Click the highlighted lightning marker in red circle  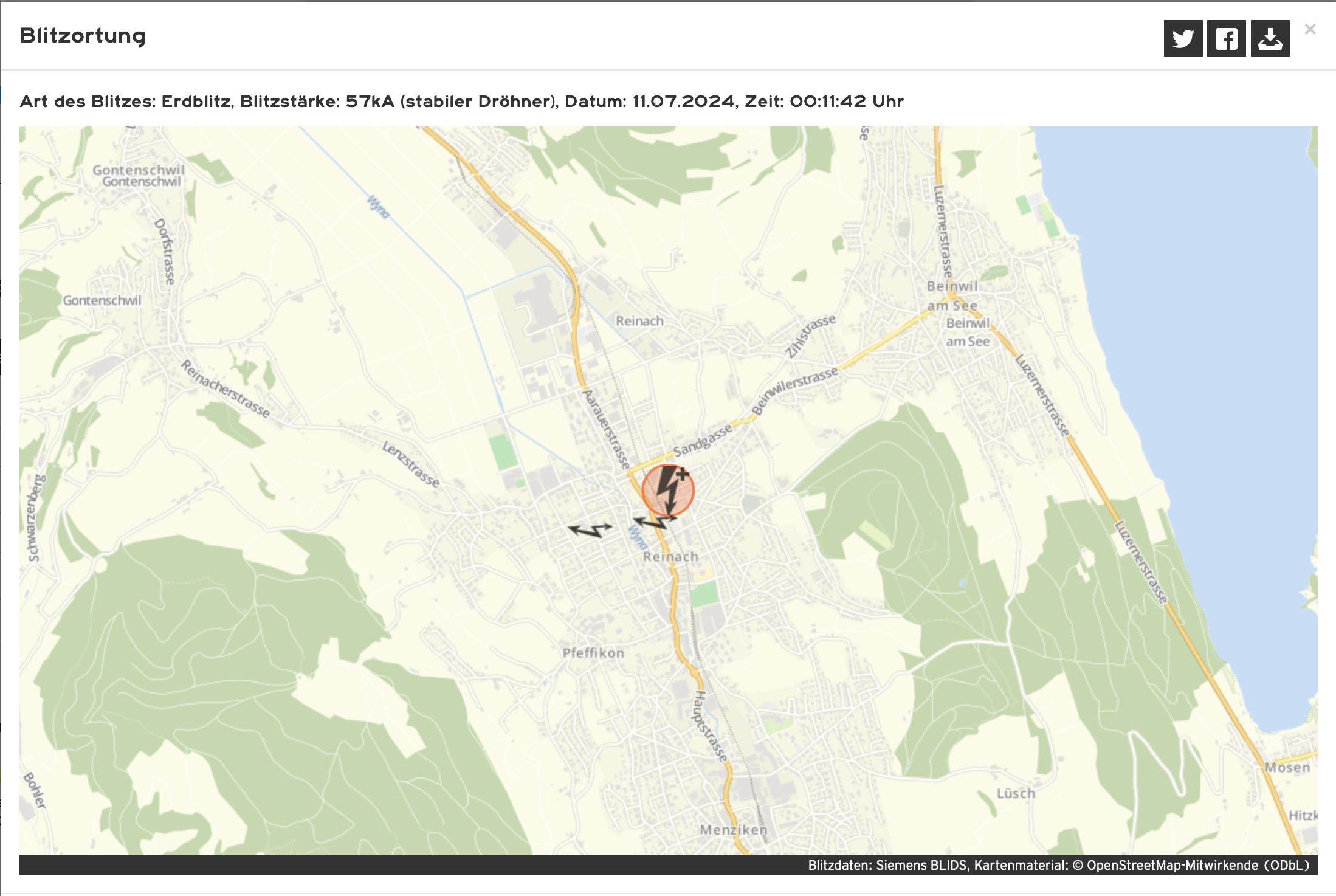pyautogui.click(x=667, y=491)
